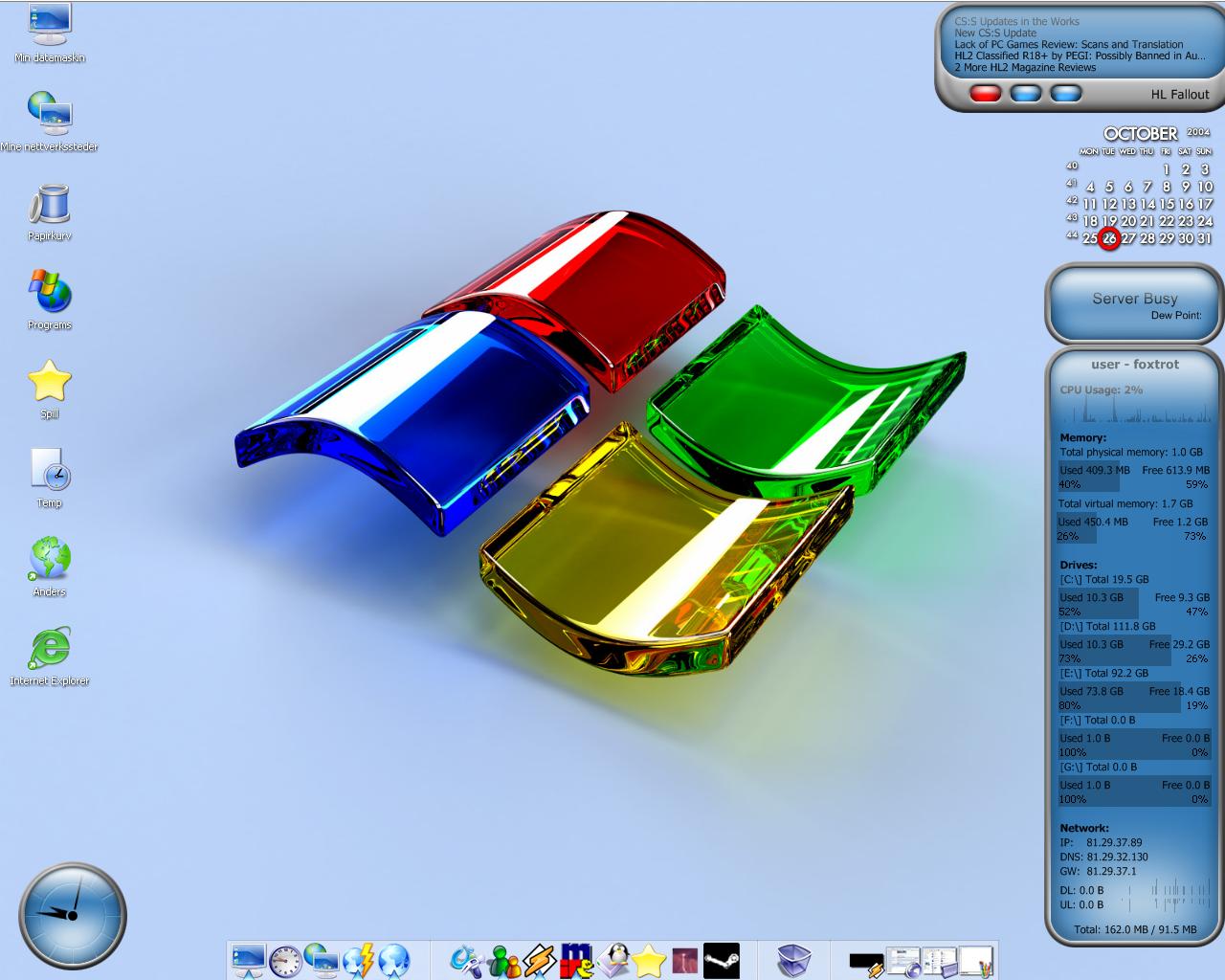Select October 31 in calendar
Image resolution: width=1225 pixels, height=980 pixels.
pyautogui.click(x=1204, y=238)
